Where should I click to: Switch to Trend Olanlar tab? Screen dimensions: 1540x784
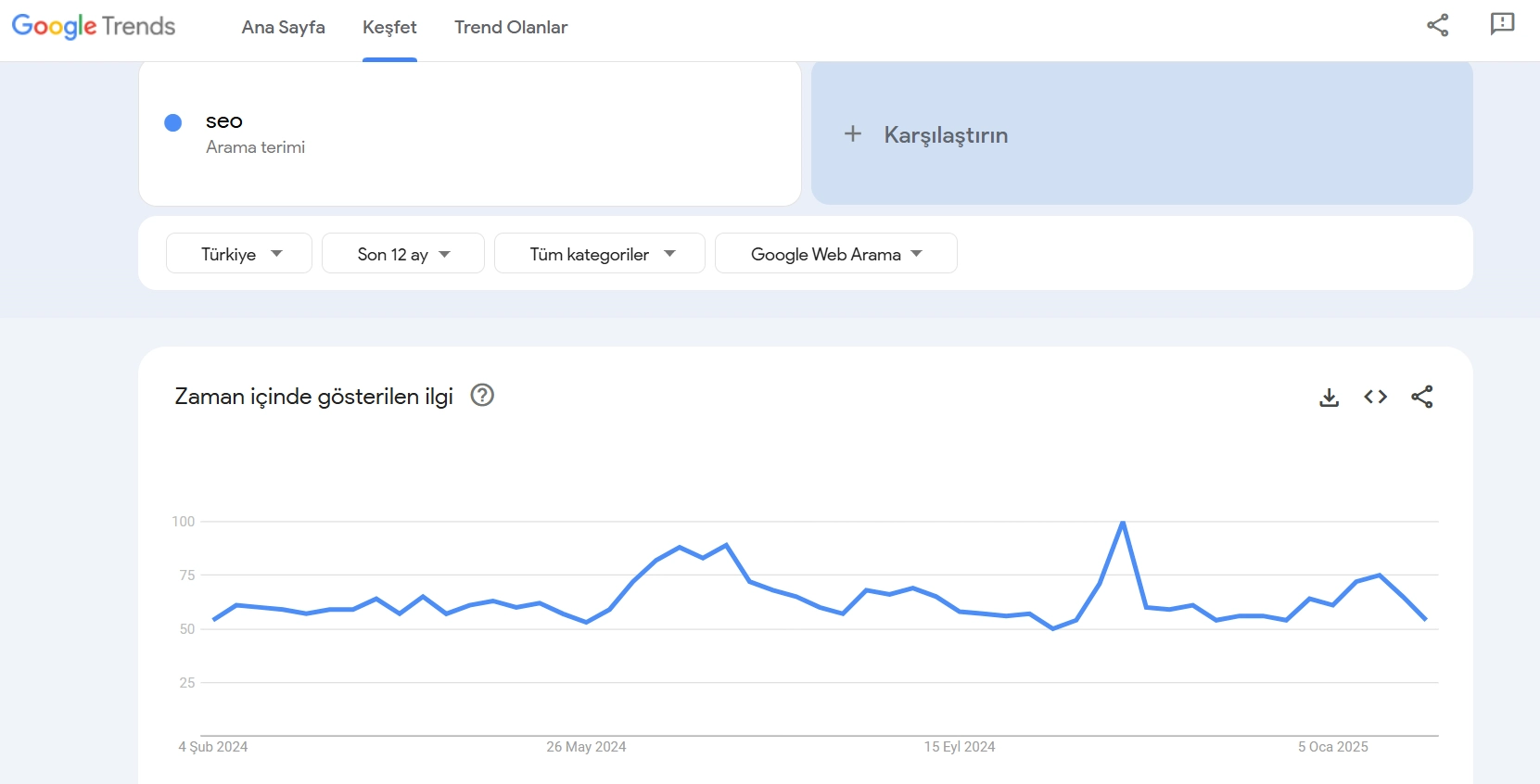511,28
